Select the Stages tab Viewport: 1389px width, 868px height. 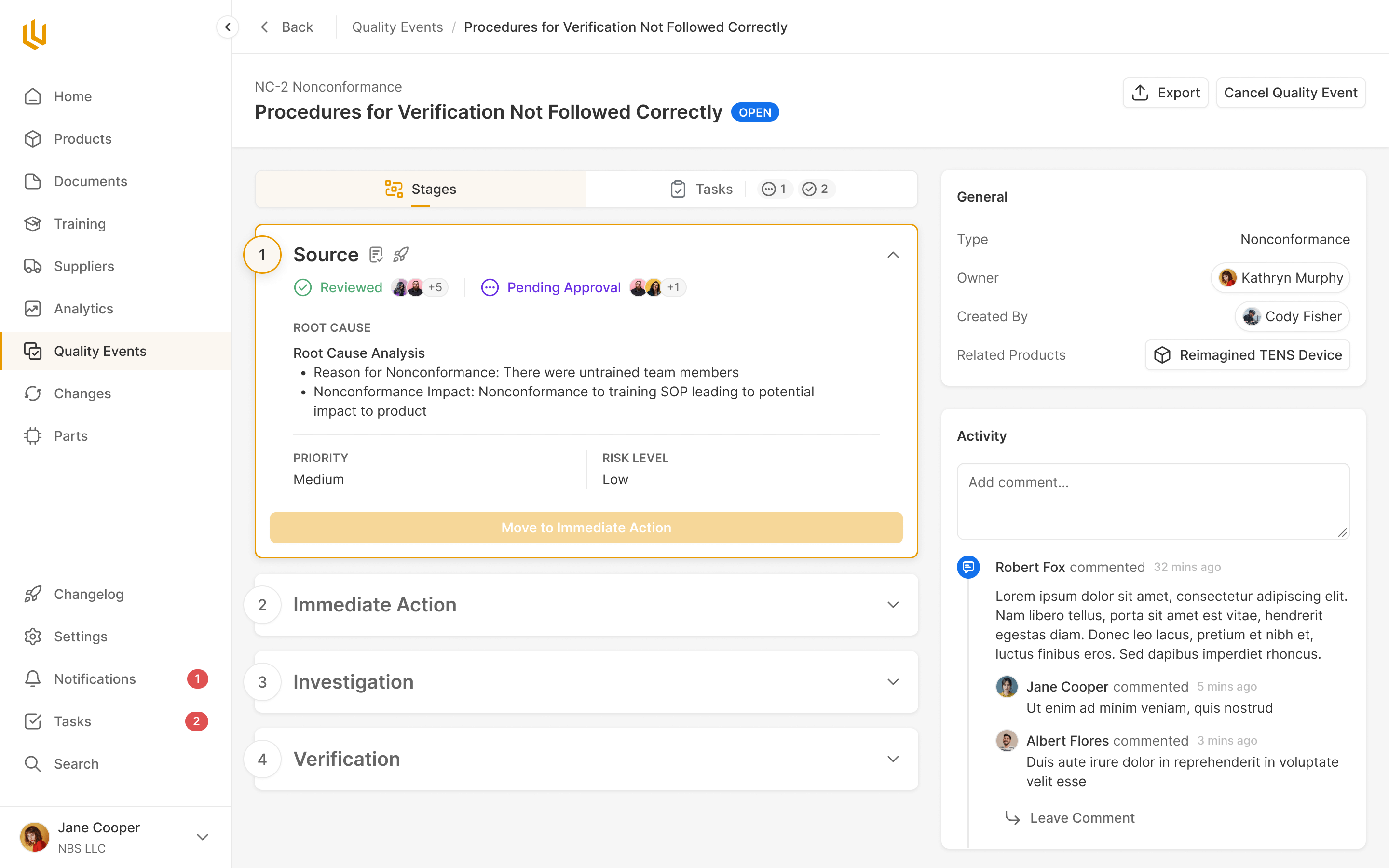point(420,189)
